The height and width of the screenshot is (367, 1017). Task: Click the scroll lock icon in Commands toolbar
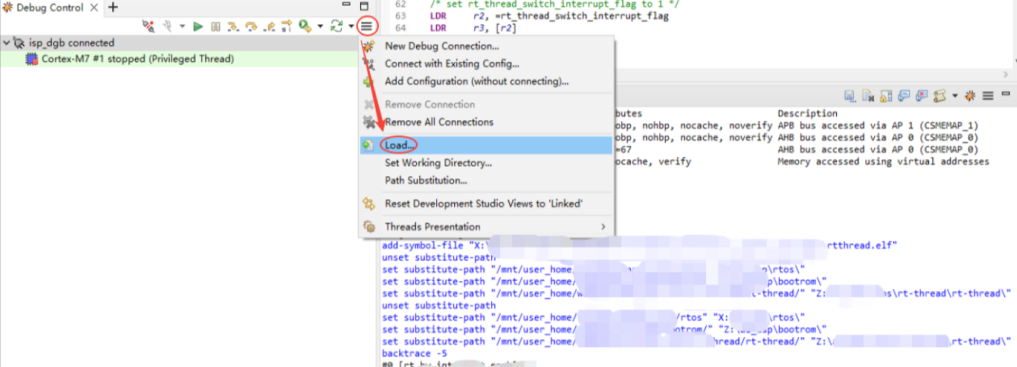pyautogui.click(x=886, y=96)
